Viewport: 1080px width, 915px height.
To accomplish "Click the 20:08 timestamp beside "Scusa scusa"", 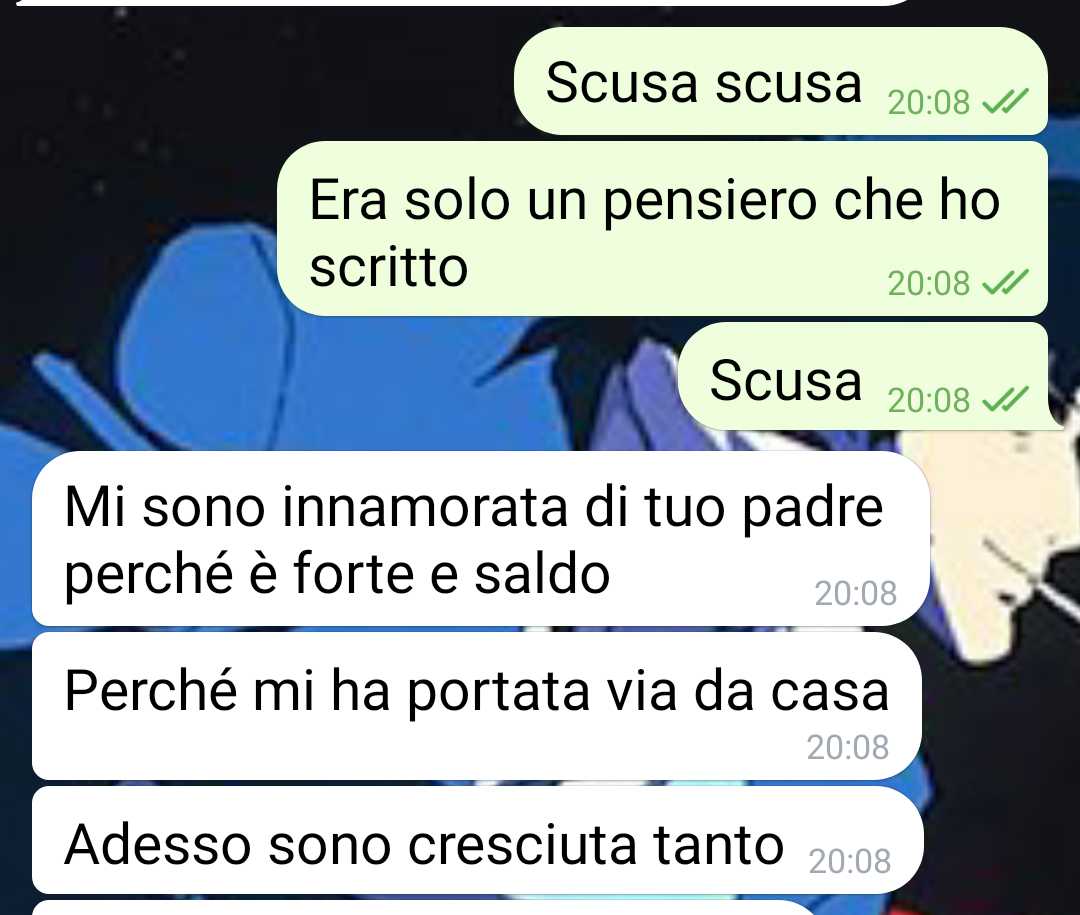I will click(928, 103).
